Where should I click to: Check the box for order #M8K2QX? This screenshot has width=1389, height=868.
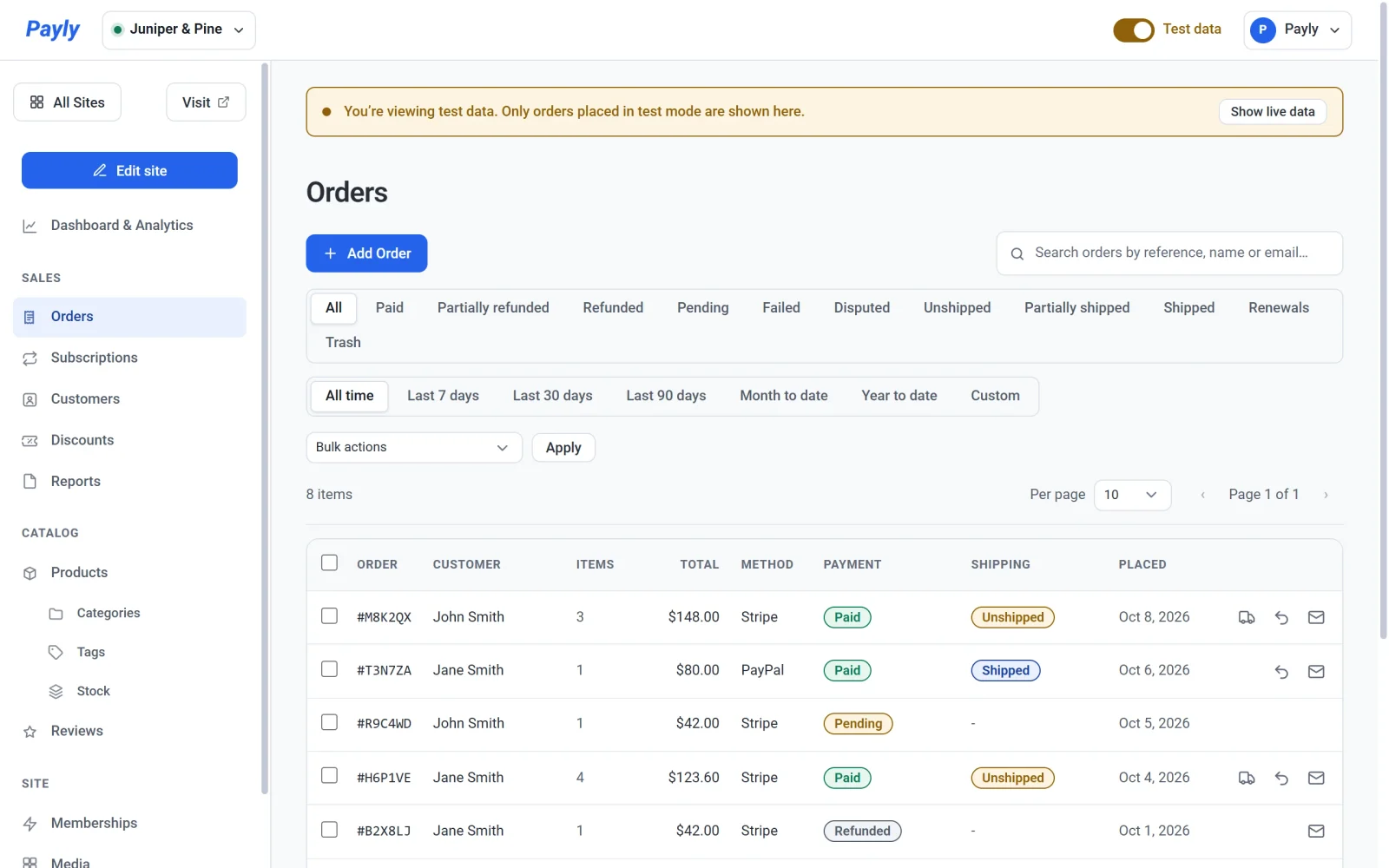[x=329, y=615]
